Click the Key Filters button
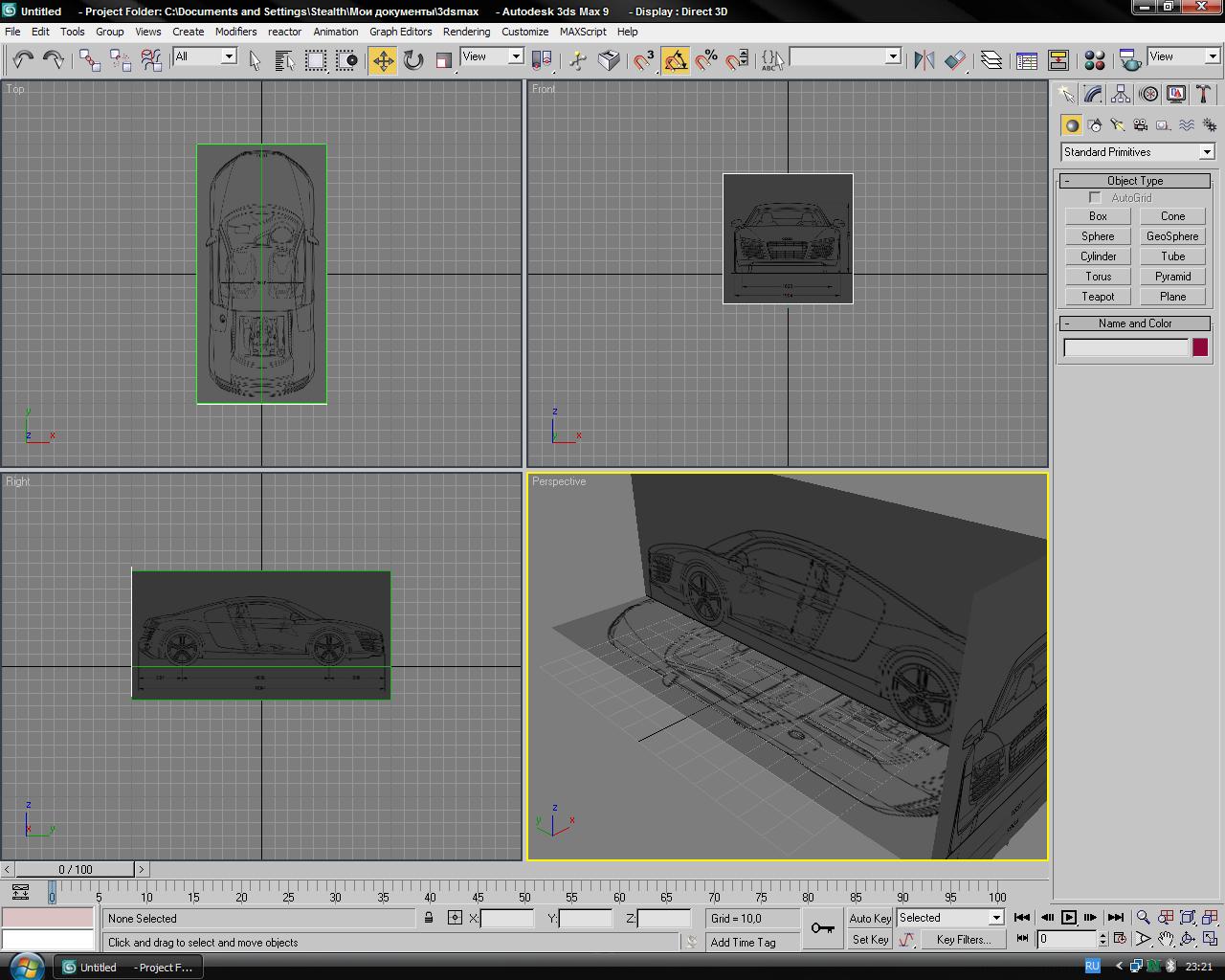The image size is (1225, 980). tap(963, 940)
